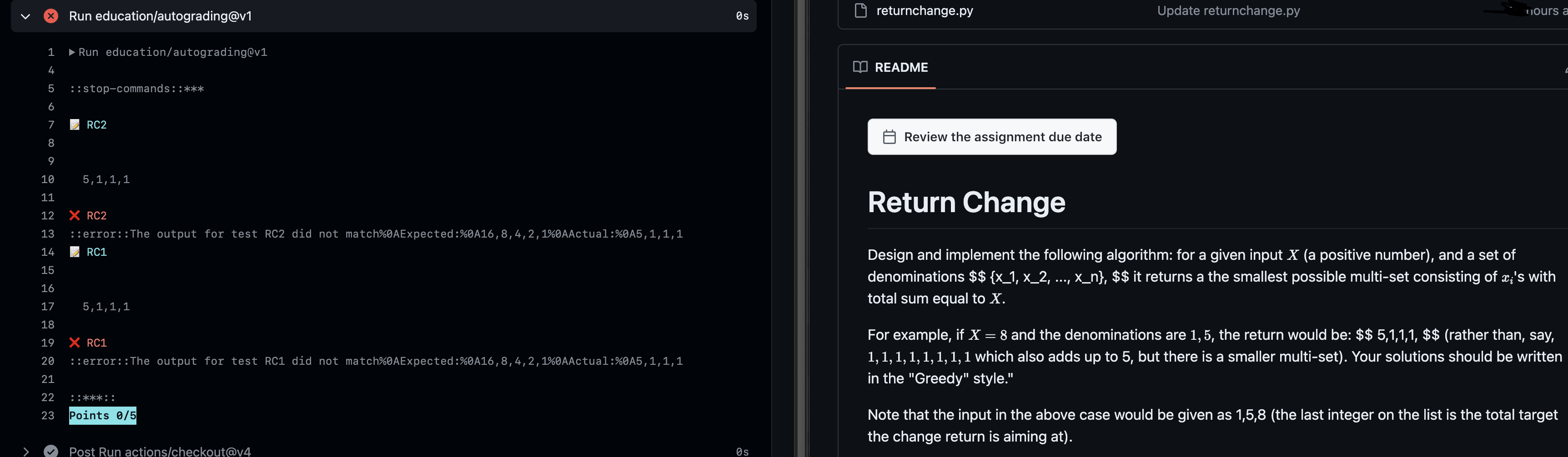
Task: Click log line number 23
Action: point(47,416)
